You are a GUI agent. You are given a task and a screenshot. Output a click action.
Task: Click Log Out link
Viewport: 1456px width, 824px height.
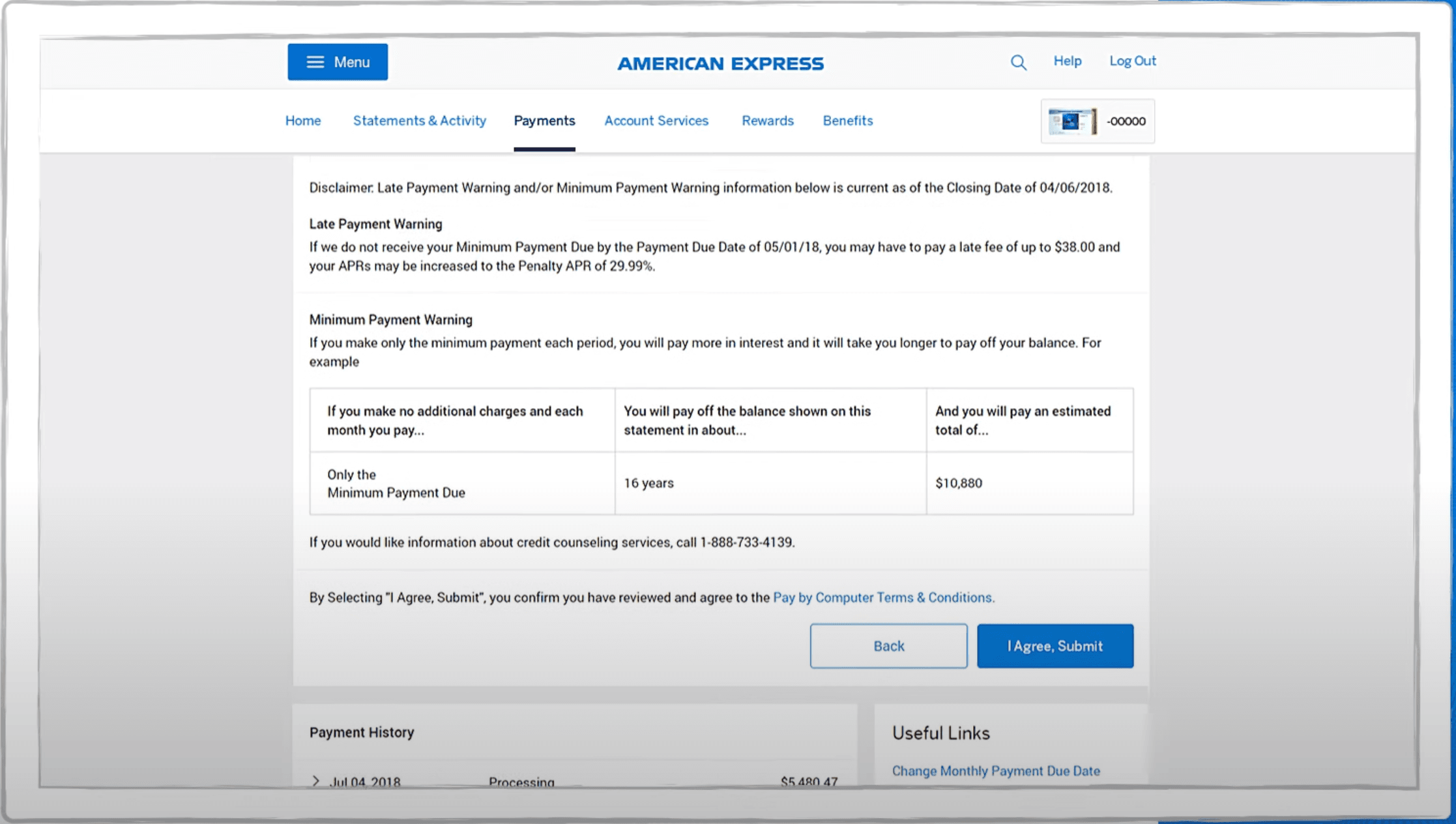click(1132, 61)
